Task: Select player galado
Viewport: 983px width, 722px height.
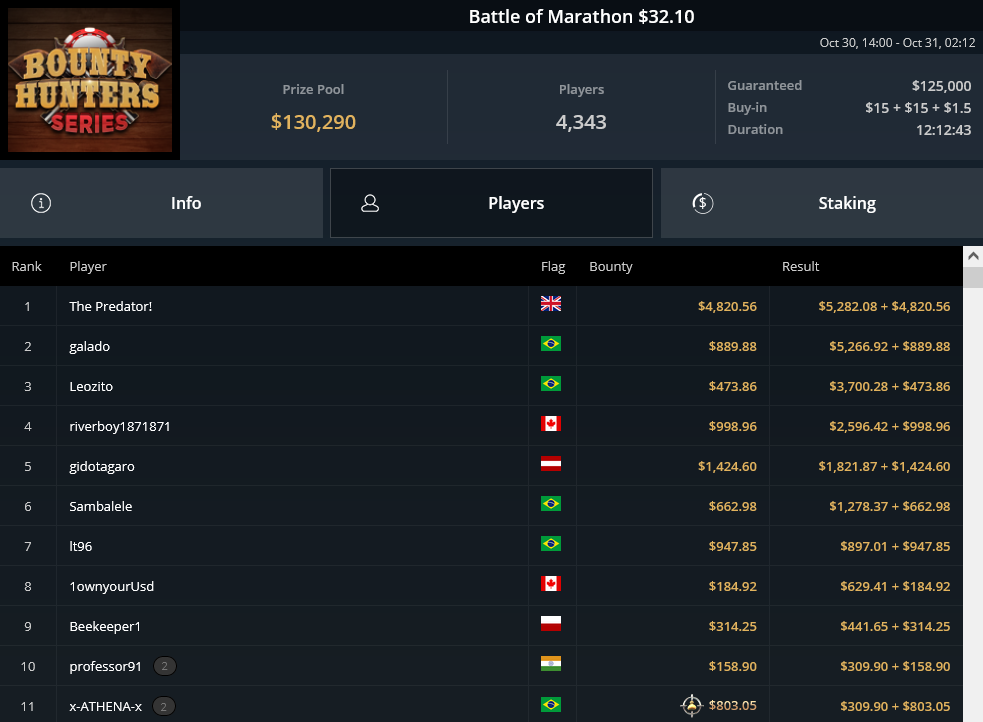Action: pos(90,347)
